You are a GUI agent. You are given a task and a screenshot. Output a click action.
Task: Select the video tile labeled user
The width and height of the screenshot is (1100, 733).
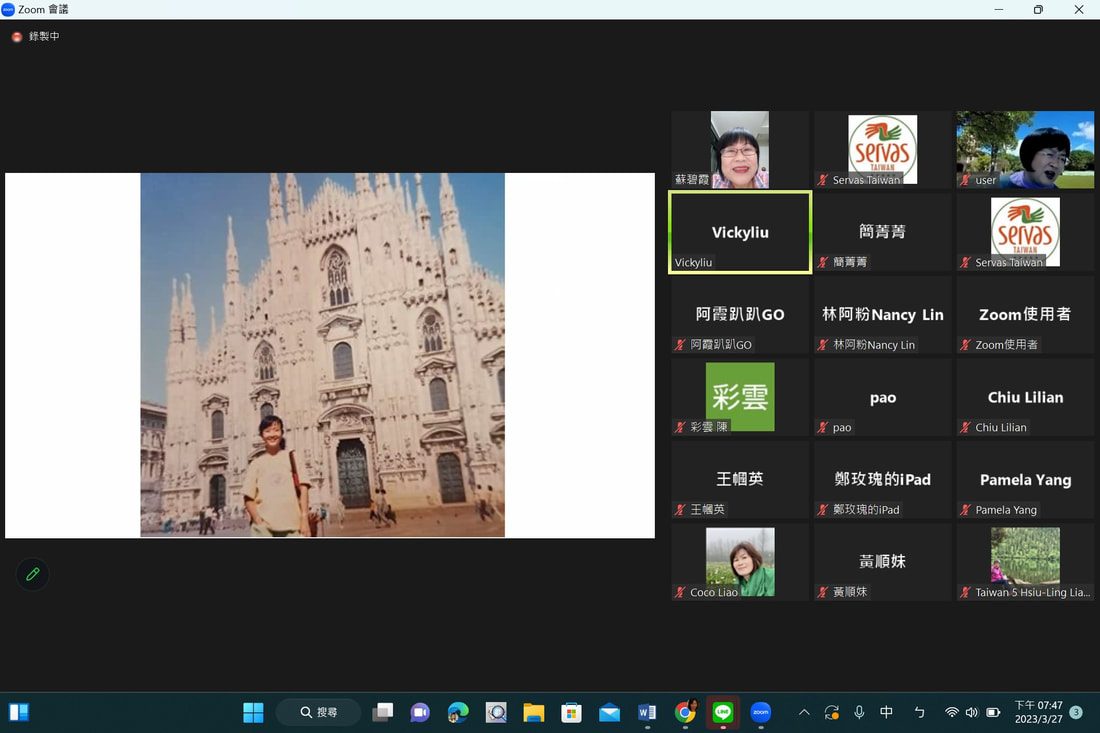pyautogui.click(x=1025, y=149)
